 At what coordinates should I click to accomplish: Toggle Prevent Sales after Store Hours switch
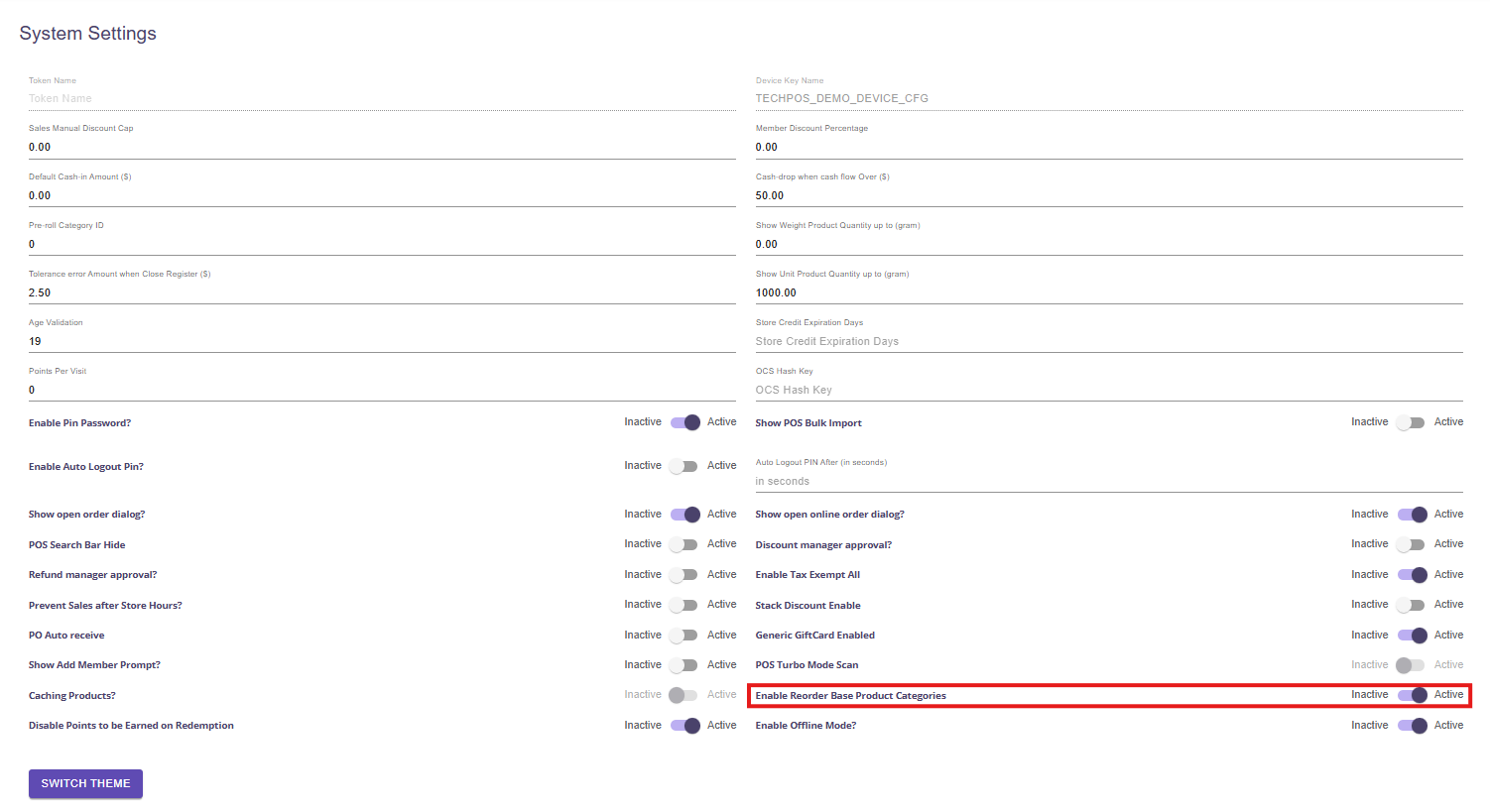(x=683, y=605)
